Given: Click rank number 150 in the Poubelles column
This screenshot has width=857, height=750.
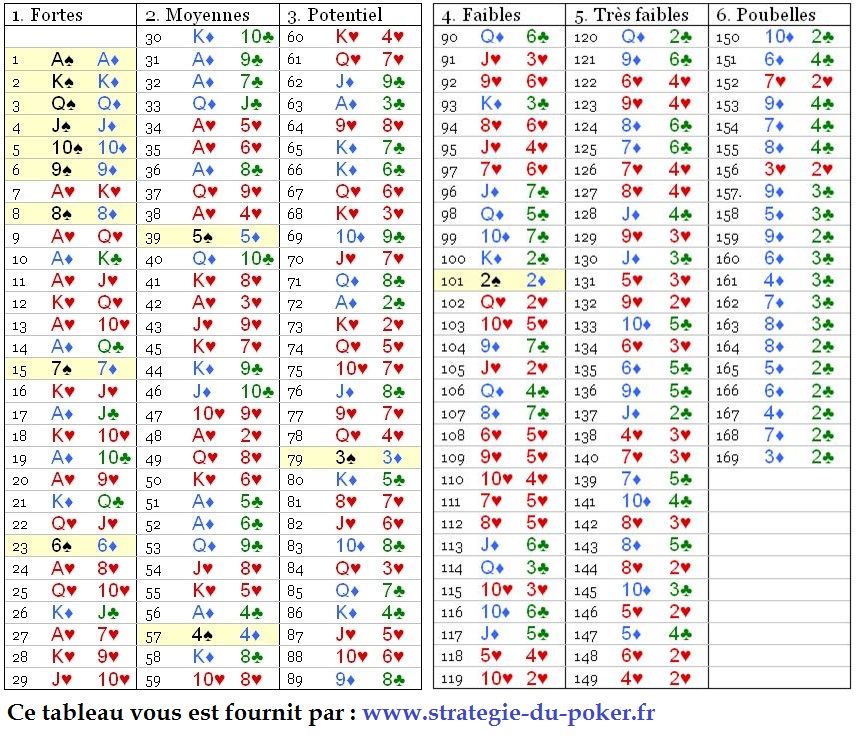Looking at the screenshot, I should click(727, 38).
